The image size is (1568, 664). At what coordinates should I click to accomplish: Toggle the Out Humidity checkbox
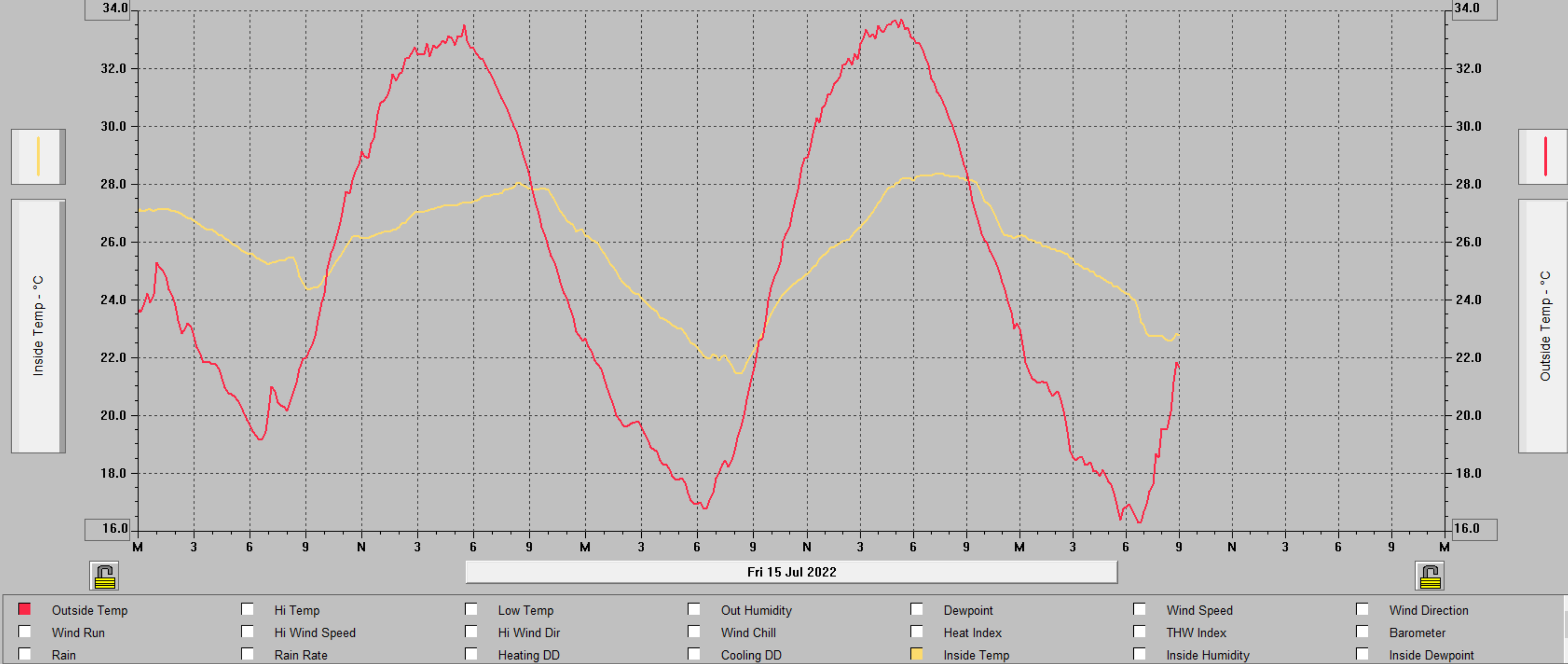tap(694, 609)
